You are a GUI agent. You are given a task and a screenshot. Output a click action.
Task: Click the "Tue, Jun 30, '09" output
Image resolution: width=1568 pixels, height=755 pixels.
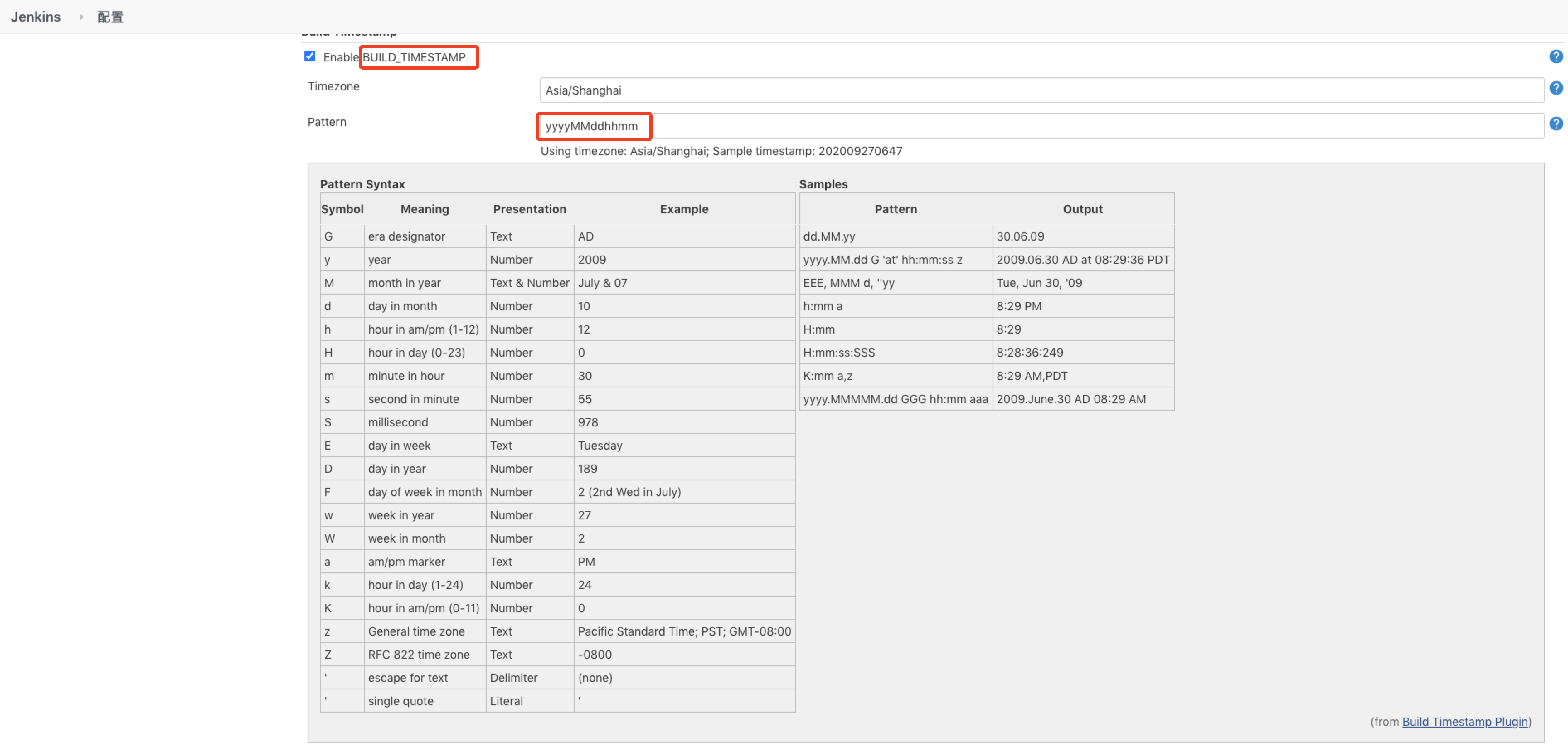tap(1083, 283)
